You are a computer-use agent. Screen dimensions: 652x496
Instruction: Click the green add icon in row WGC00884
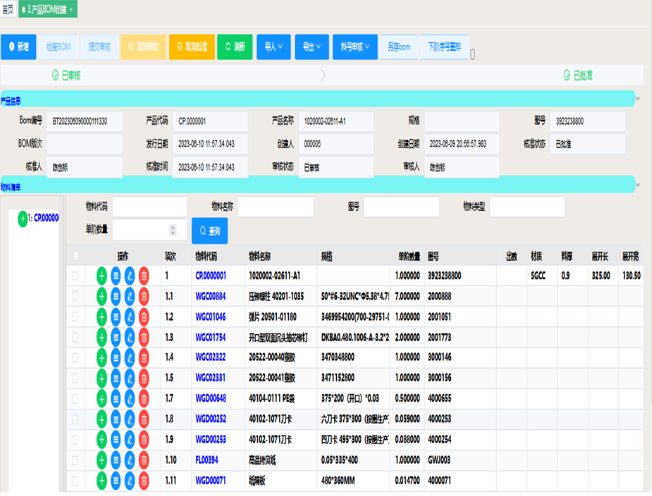102,296
